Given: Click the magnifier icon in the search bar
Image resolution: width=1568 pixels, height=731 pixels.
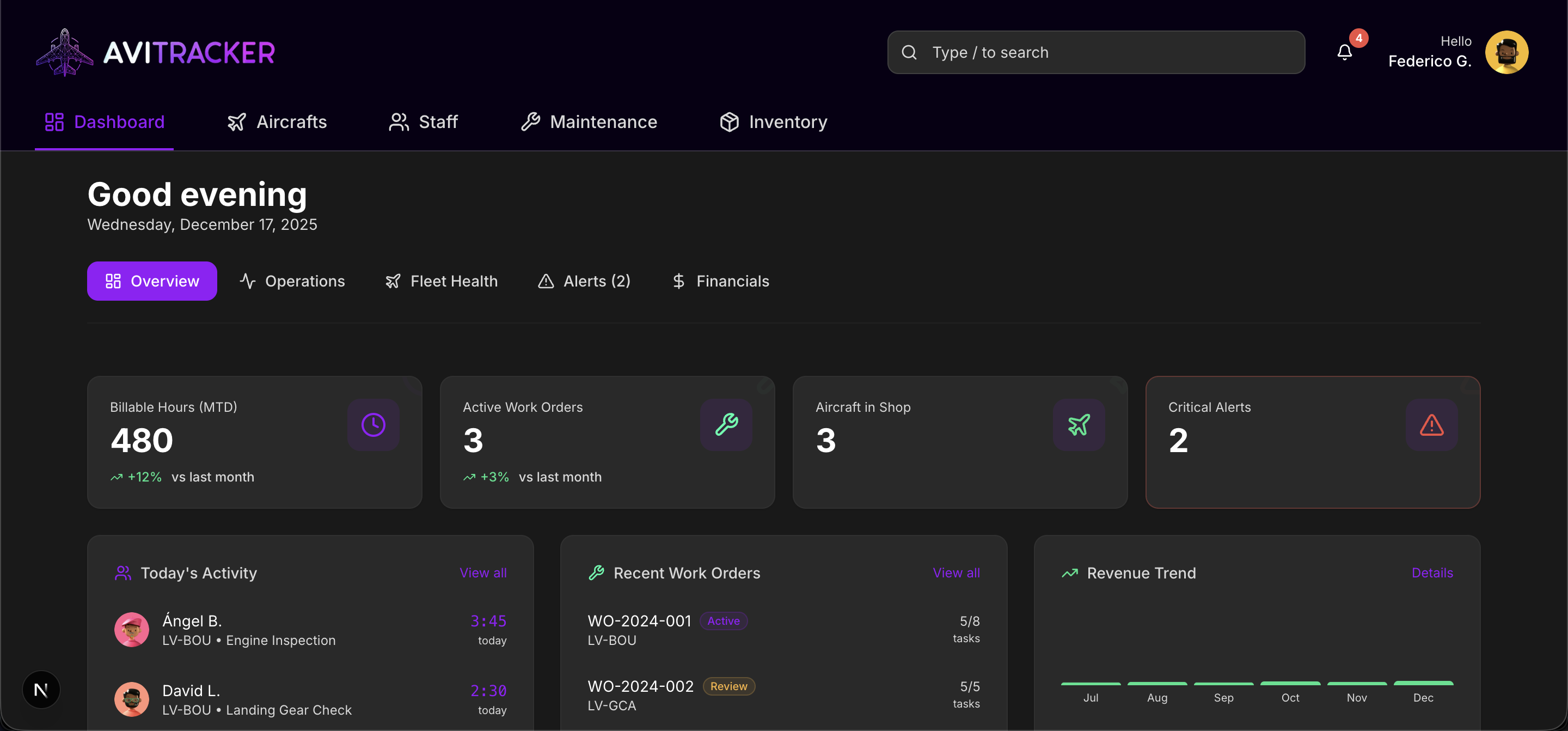Looking at the screenshot, I should coord(909,52).
